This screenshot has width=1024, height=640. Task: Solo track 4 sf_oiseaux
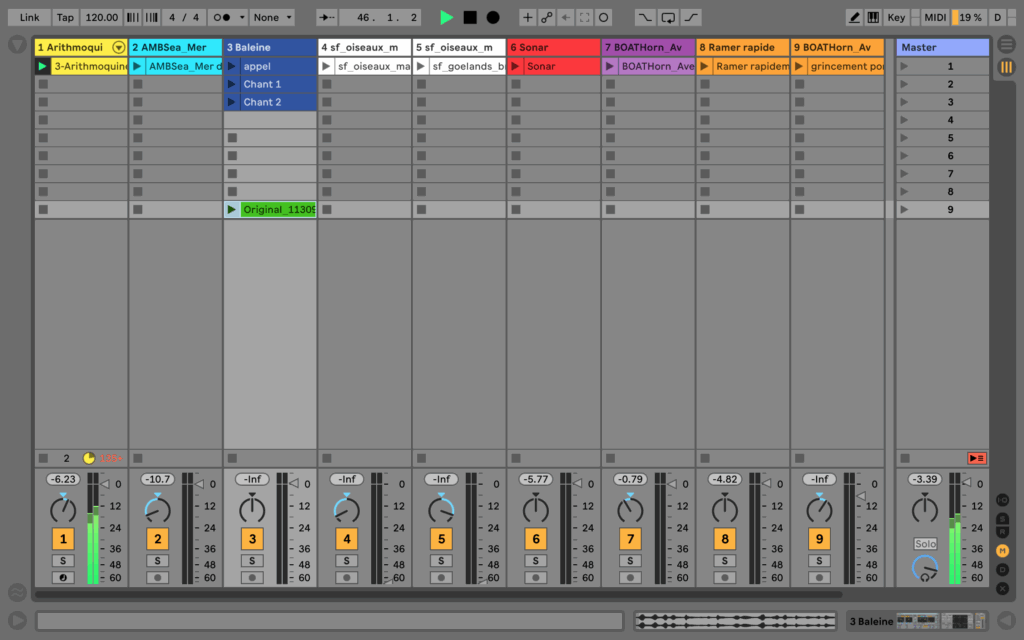(x=346, y=561)
